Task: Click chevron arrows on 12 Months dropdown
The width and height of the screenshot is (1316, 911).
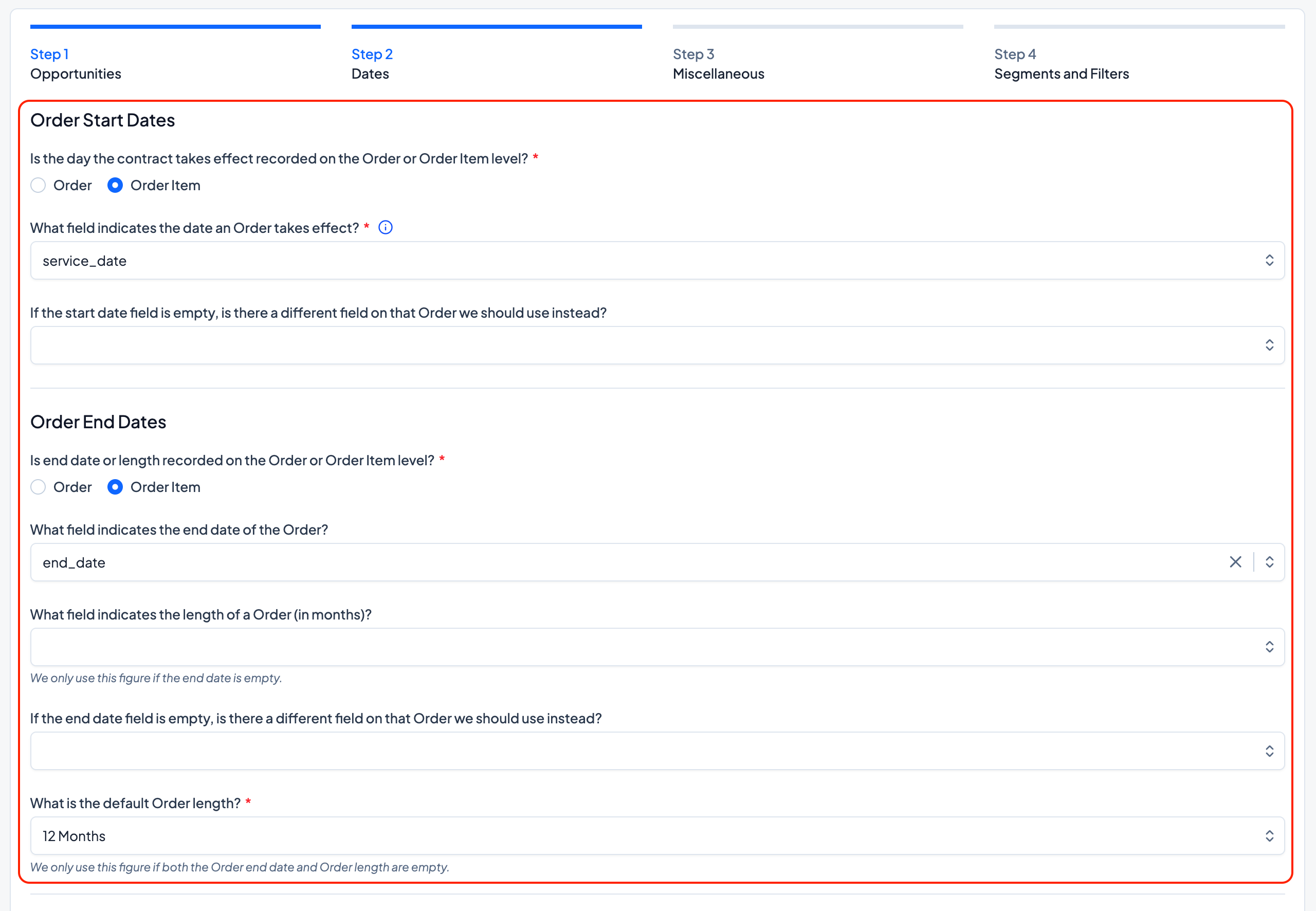Action: 1269,836
